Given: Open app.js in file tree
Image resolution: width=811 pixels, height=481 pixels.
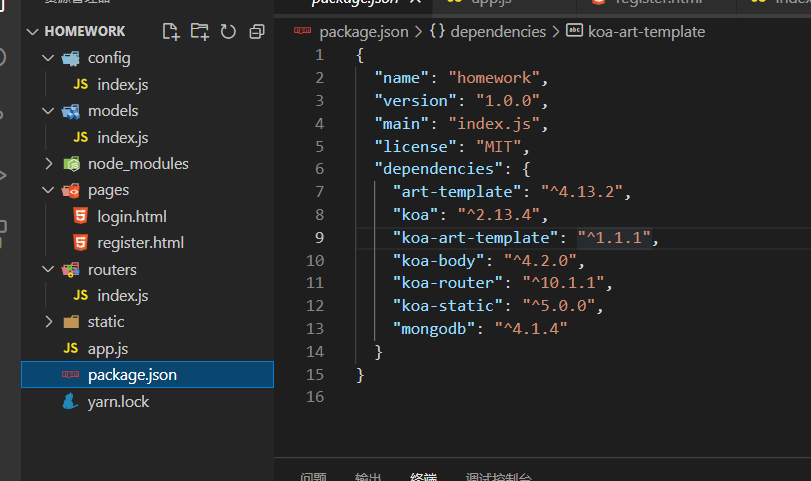Looking at the screenshot, I should coord(108,349).
